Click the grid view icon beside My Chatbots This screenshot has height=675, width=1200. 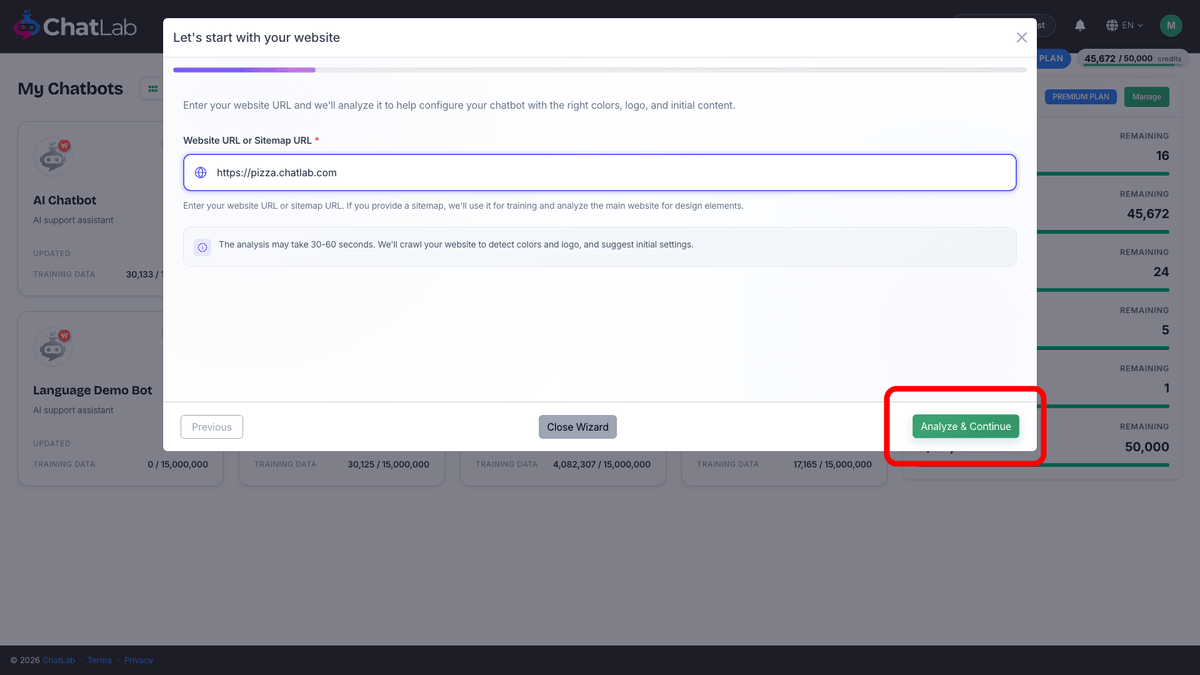(153, 89)
